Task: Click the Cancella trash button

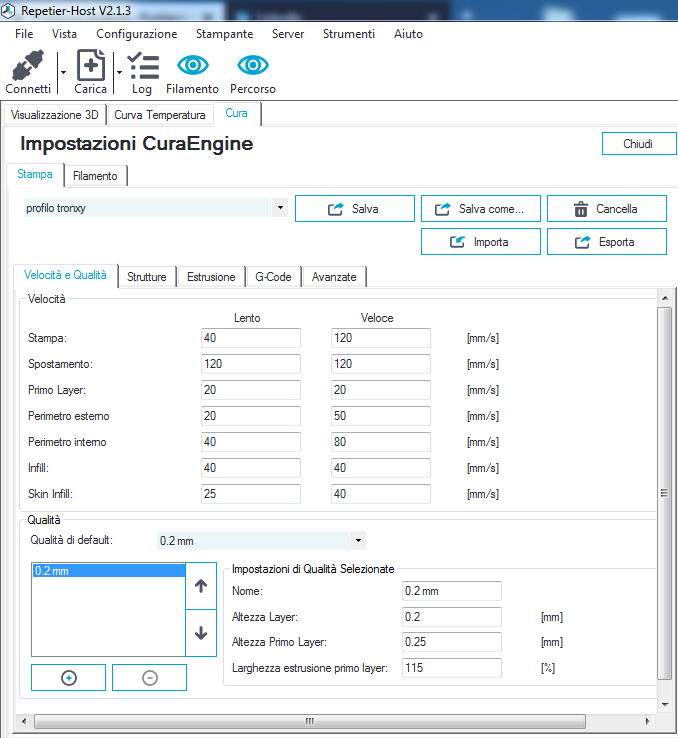Action: click(x=606, y=209)
